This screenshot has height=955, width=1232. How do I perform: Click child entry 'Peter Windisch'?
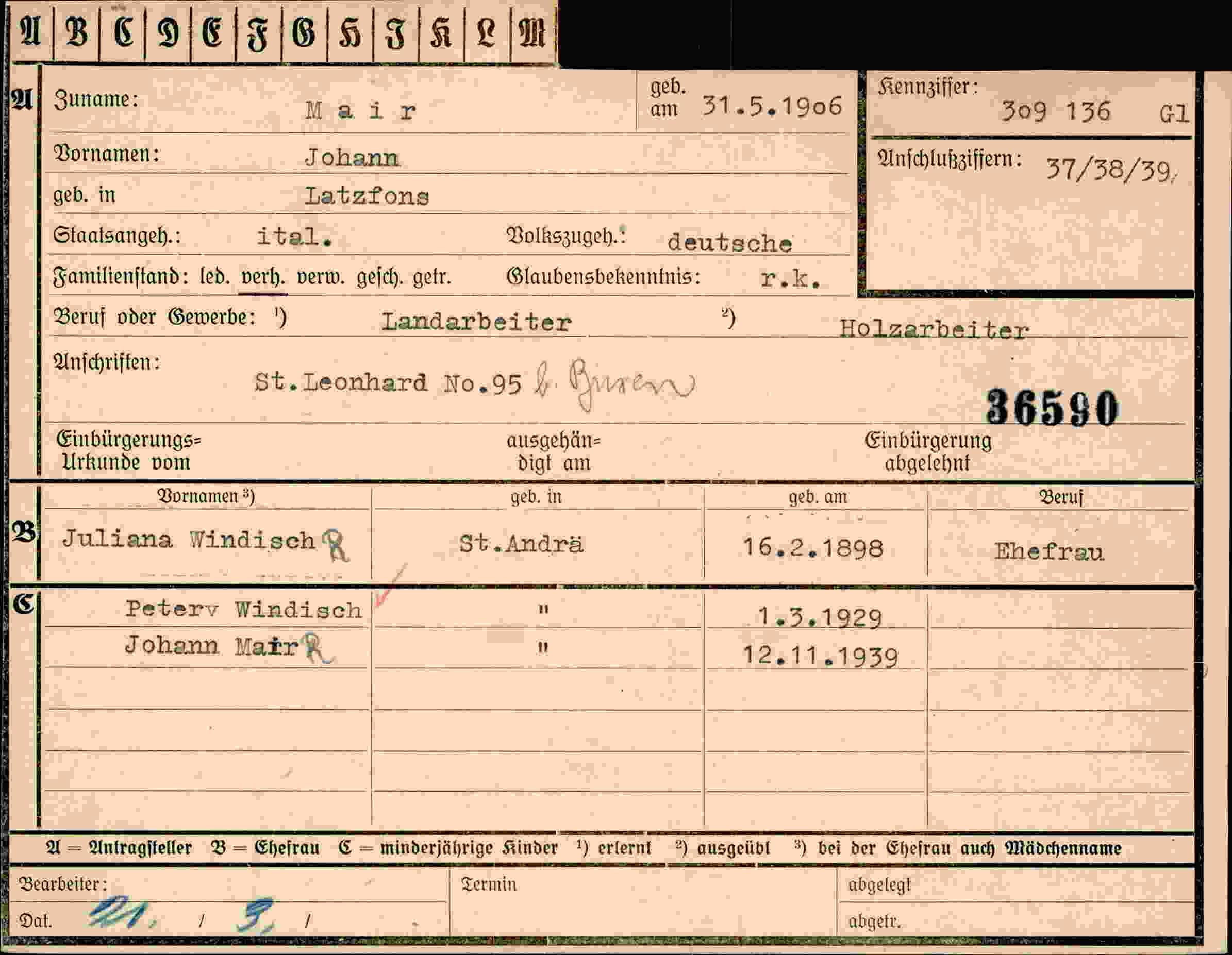(x=243, y=609)
